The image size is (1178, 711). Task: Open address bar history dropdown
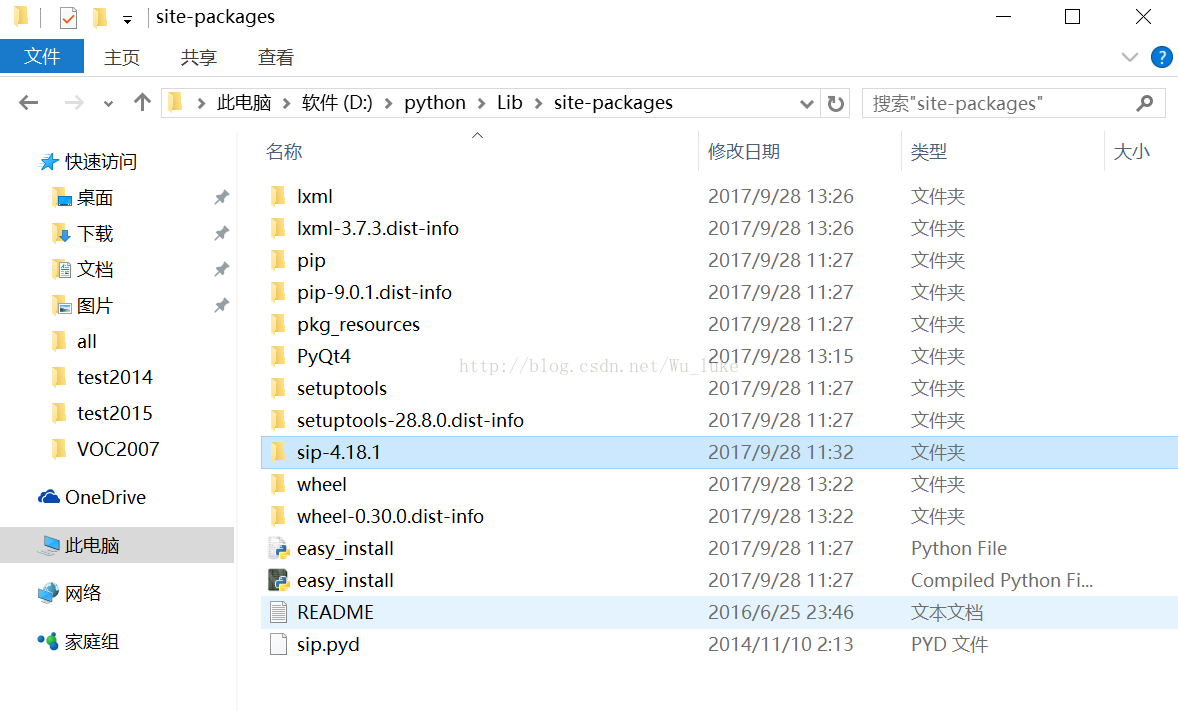806,104
